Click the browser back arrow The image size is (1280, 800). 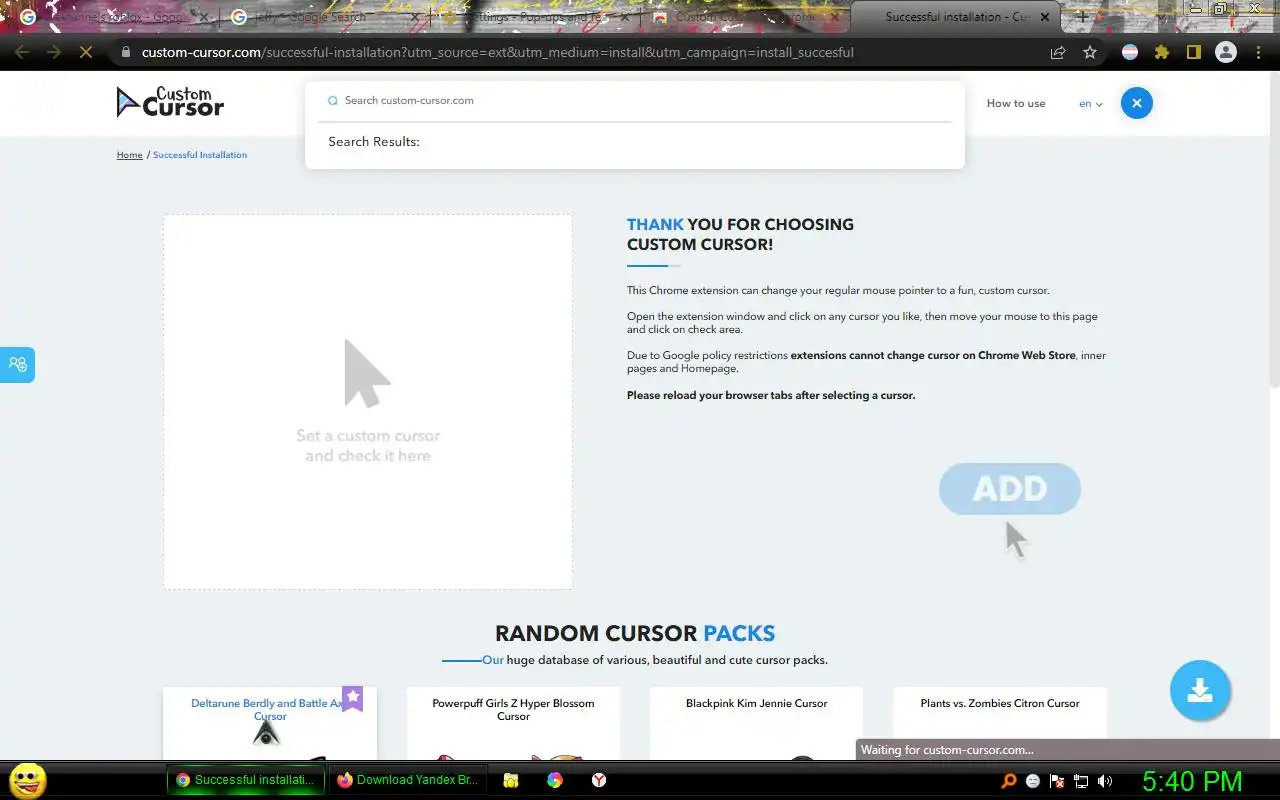(22, 52)
